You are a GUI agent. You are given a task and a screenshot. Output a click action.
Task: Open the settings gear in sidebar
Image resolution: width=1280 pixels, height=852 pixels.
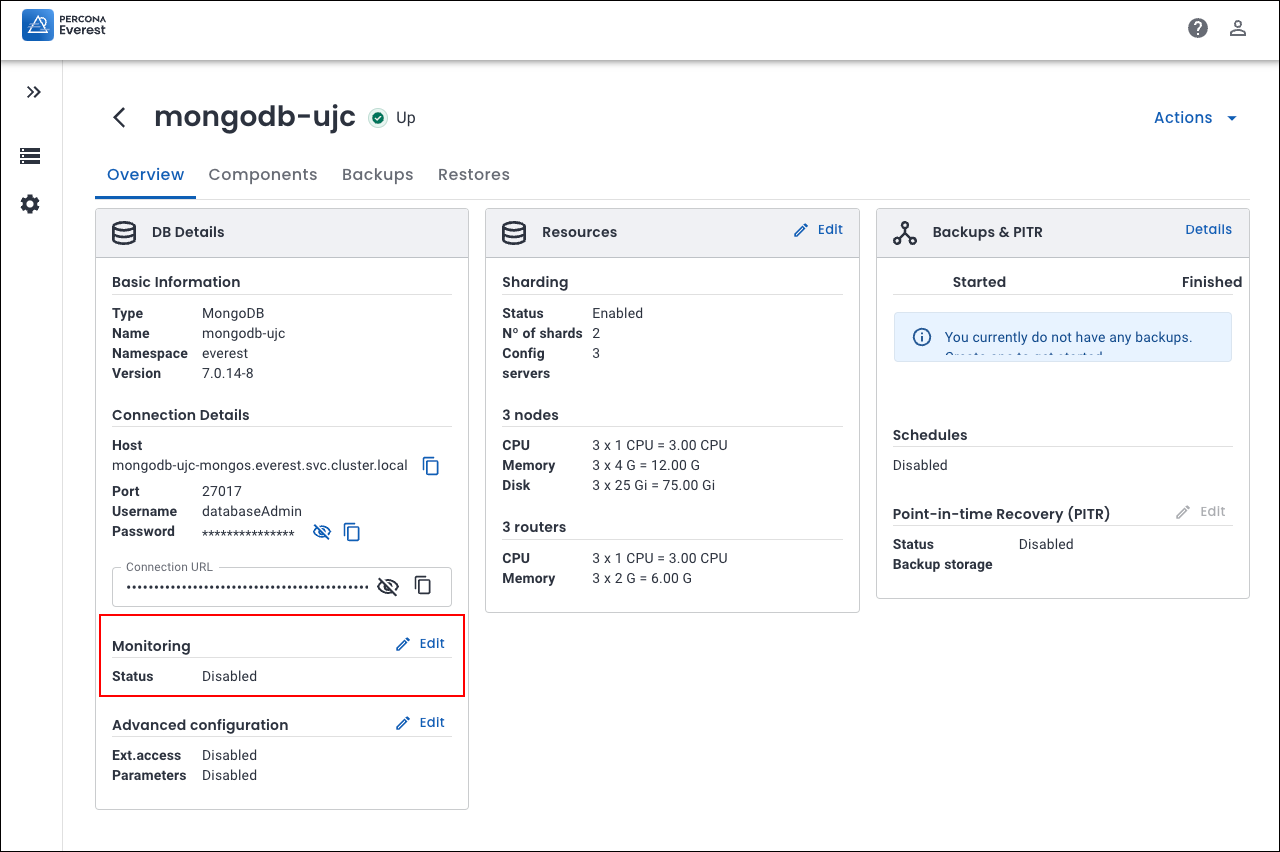click(30, 204)
